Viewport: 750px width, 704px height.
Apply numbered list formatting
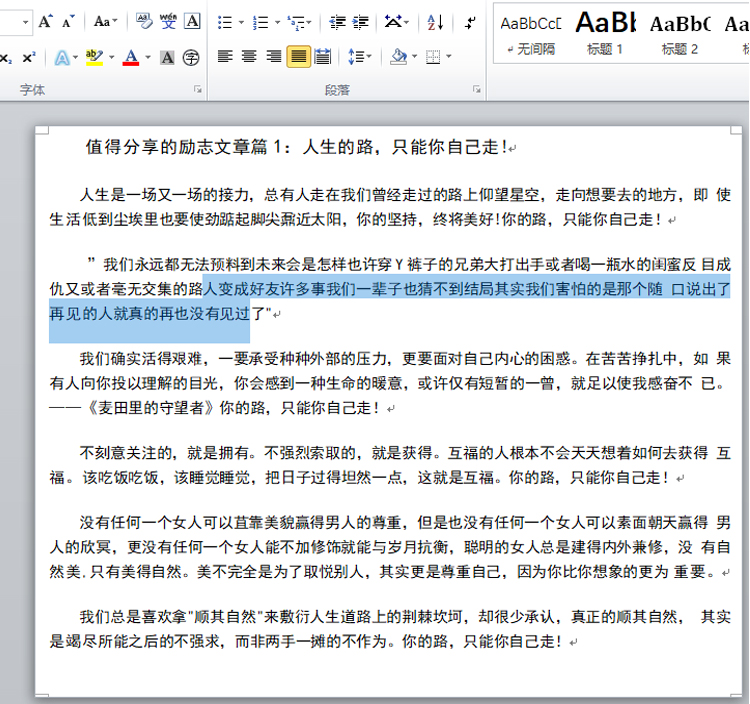pos(260,22)
